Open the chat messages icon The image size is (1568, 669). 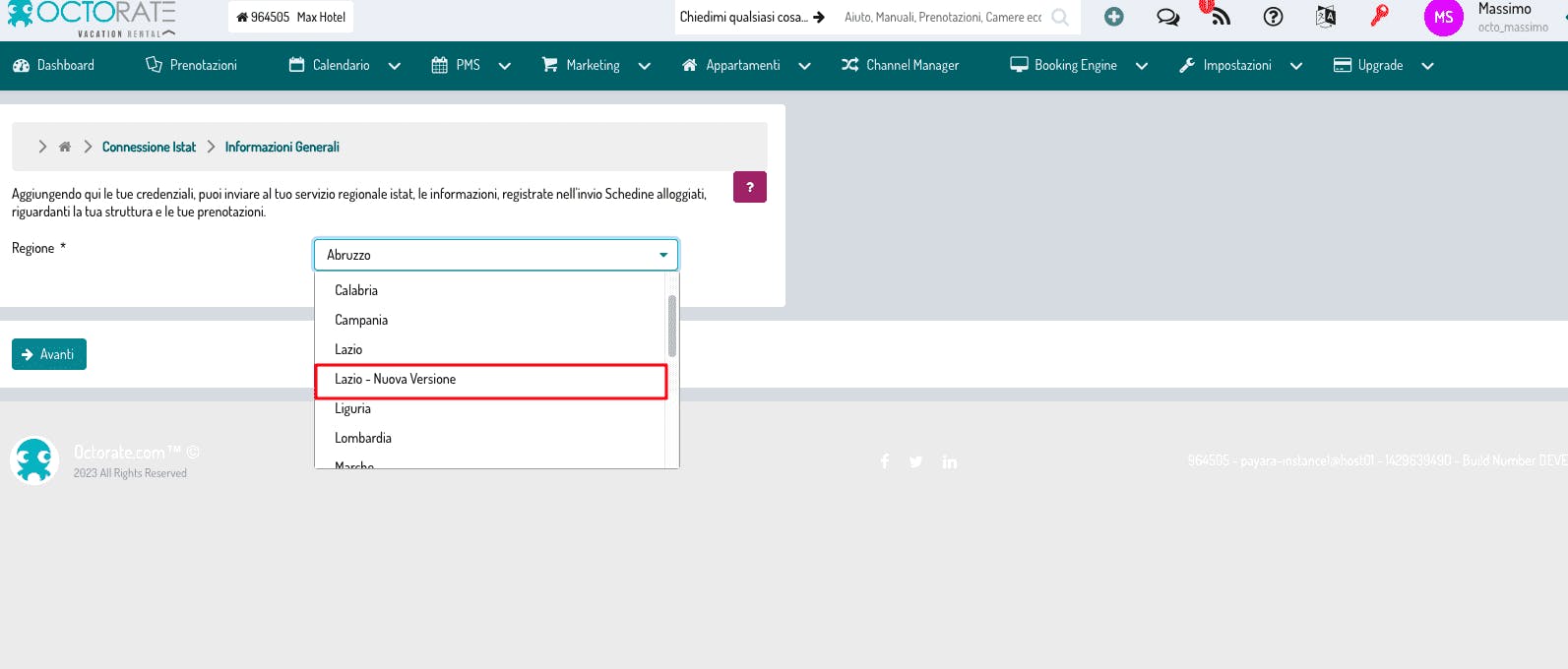pyautogui.click(x=1167, y=17)
